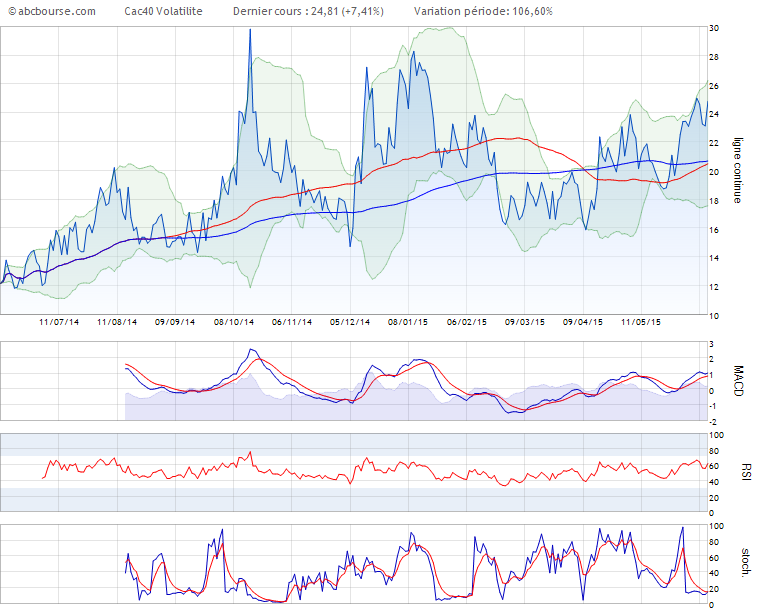Click the 12 value on price axis
The width and height of the screenshot is (760, 610).
(x=714, y=287)
